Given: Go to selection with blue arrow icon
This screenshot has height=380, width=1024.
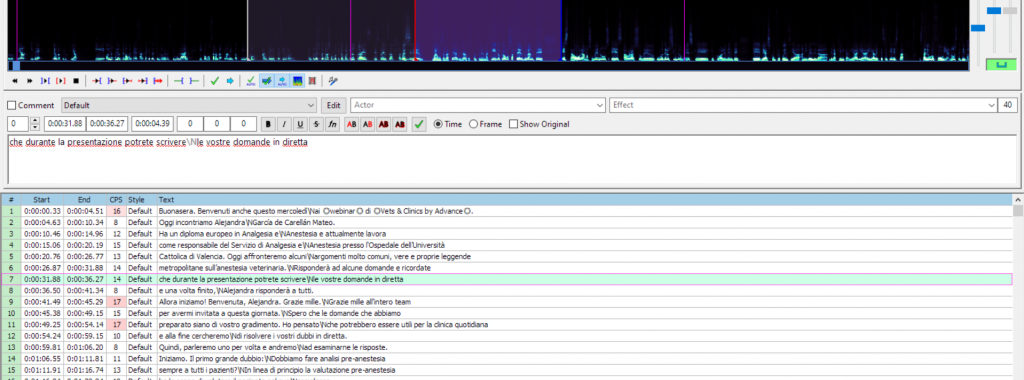Looking at the screenshot, I should pyautogui.click(x=230, y=81).
